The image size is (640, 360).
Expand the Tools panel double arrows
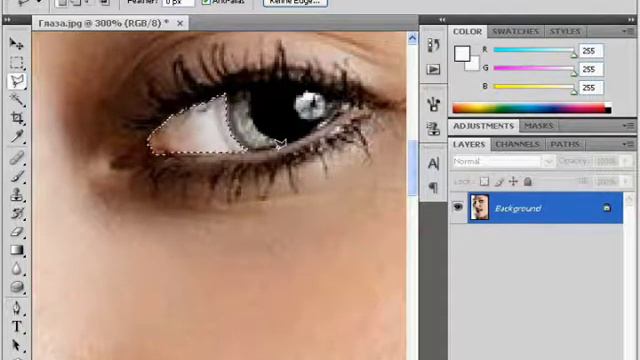click(x=7, y=20)
